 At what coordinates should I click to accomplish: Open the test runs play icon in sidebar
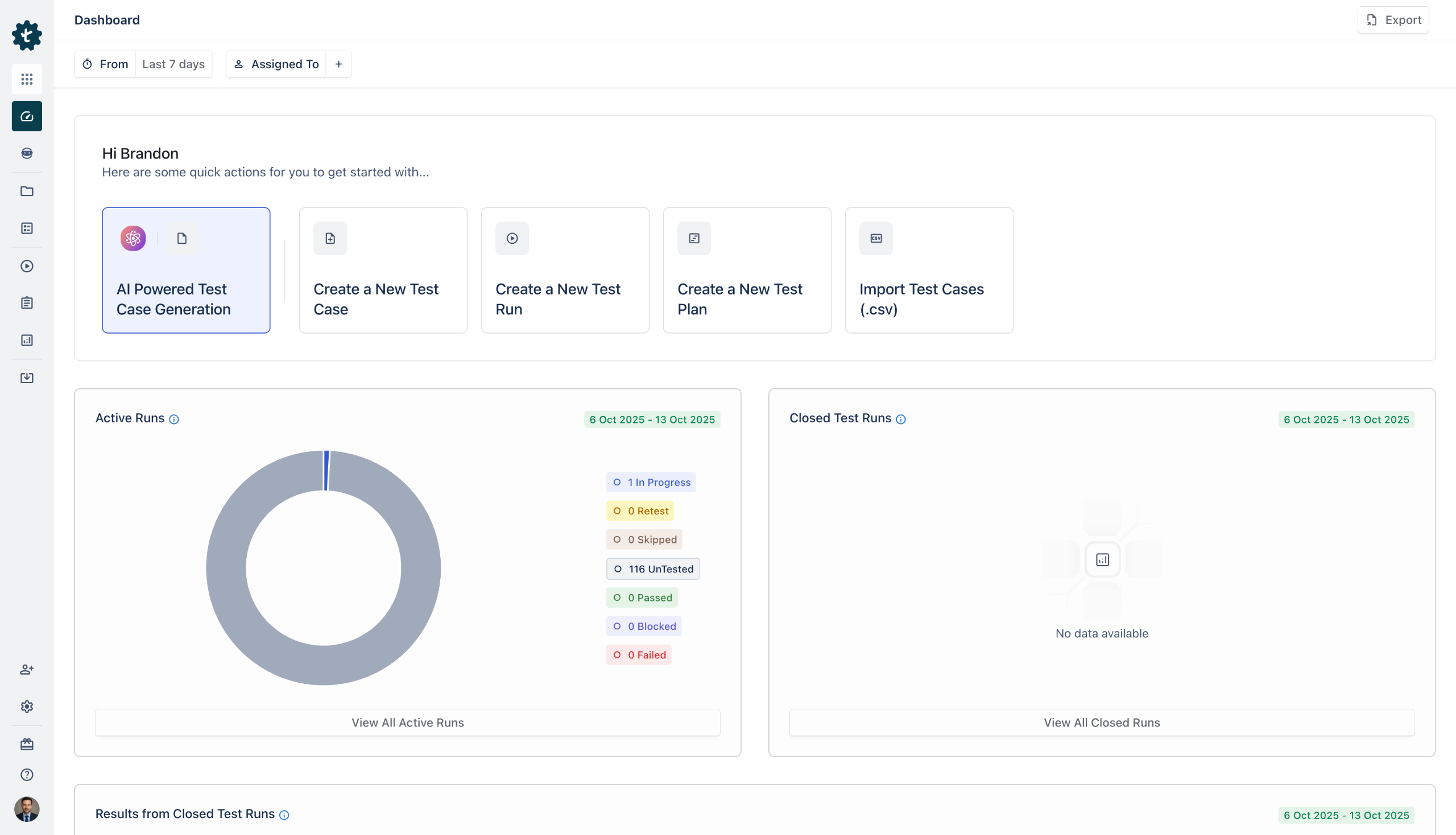click(27, 266)
